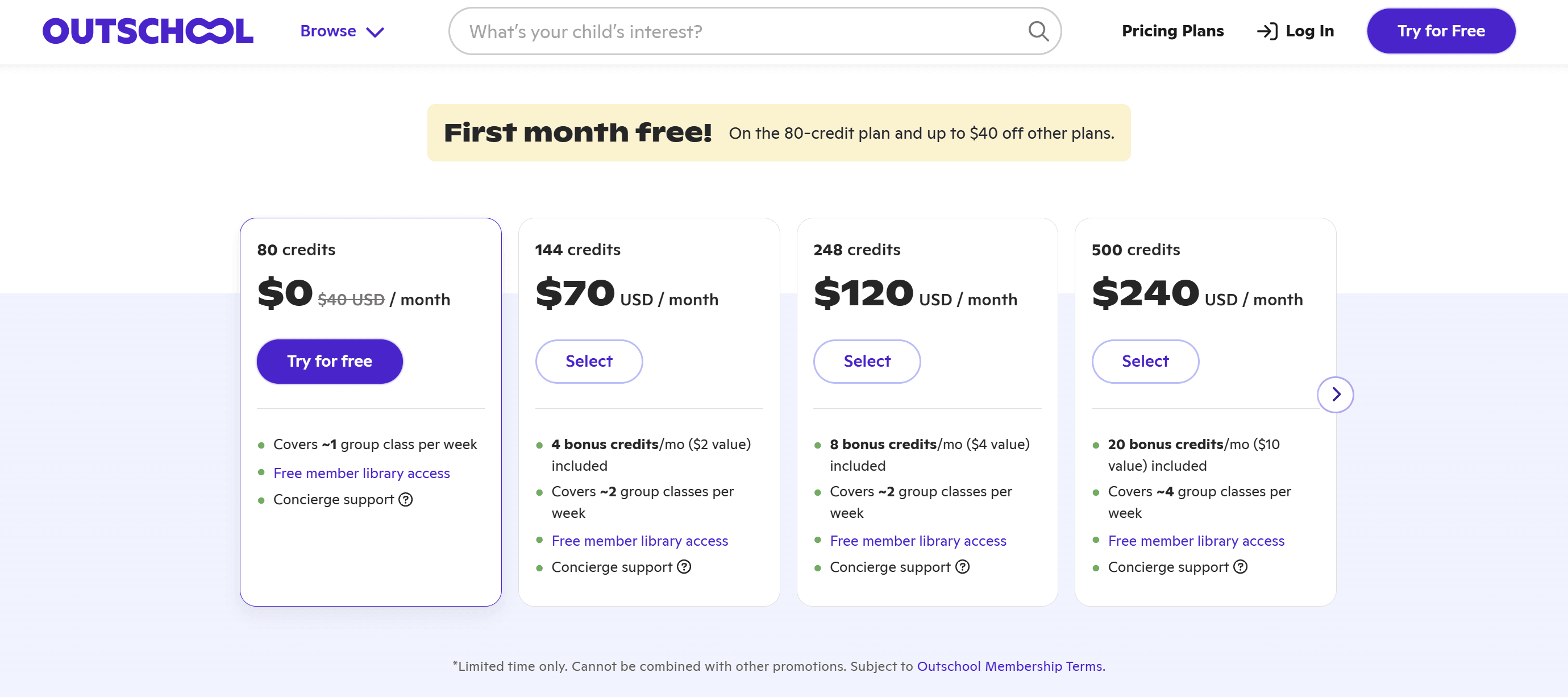Open the Outschool Membership Terms link
1568x697 pixels.
click(x=1010, y=666)
